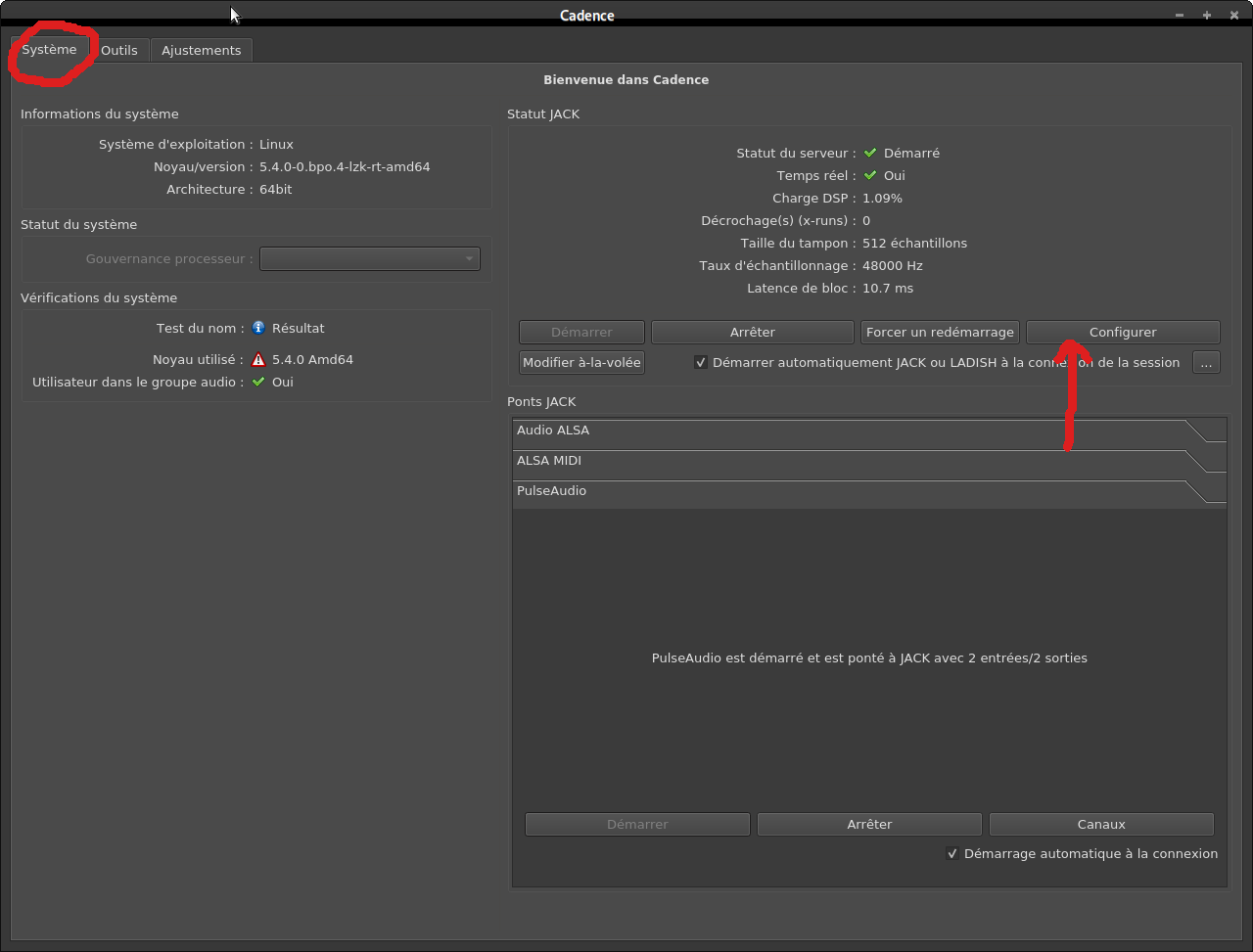1253x952 pixels.
Task: Stop the PulseAudio bridge with Arrêter
Action: click(x=869, y=824)
